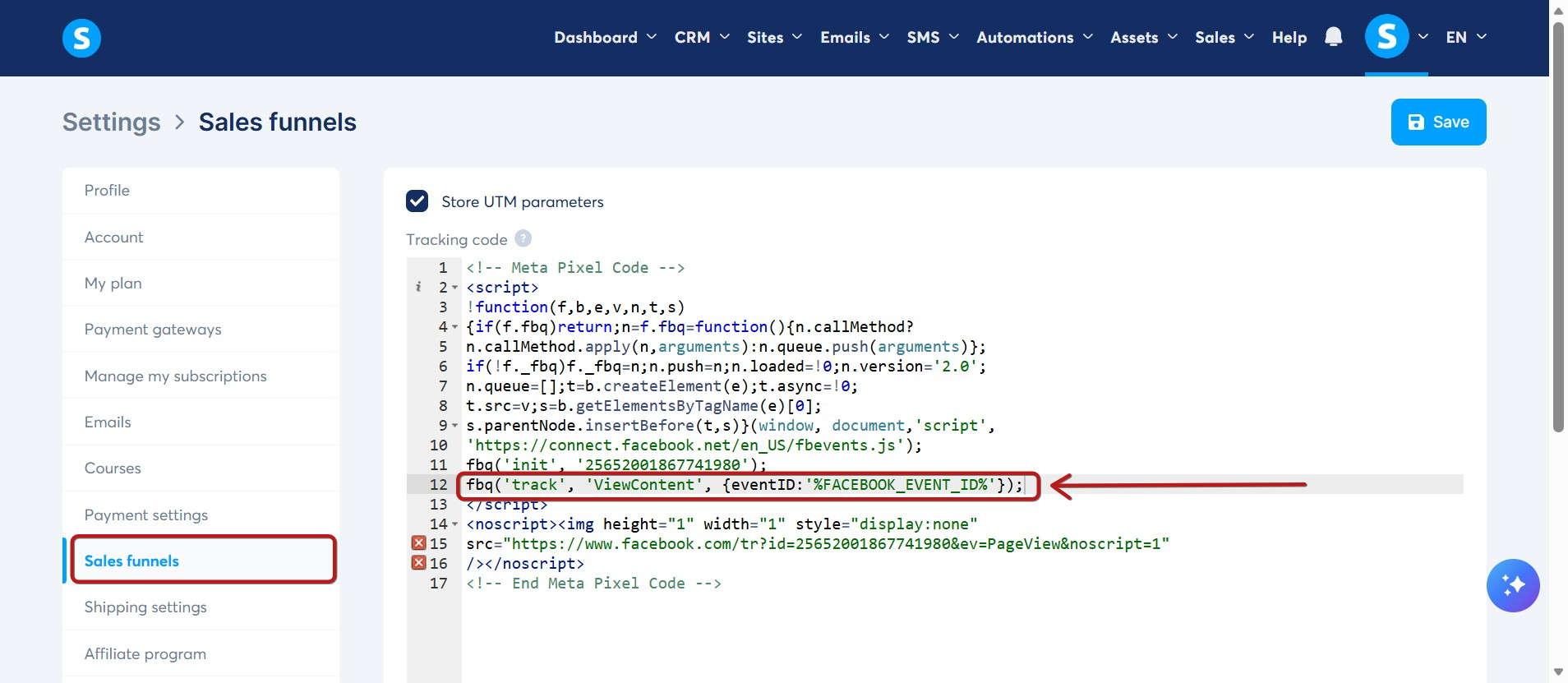Click the Systeme.io logo icon

click(81, 38)
